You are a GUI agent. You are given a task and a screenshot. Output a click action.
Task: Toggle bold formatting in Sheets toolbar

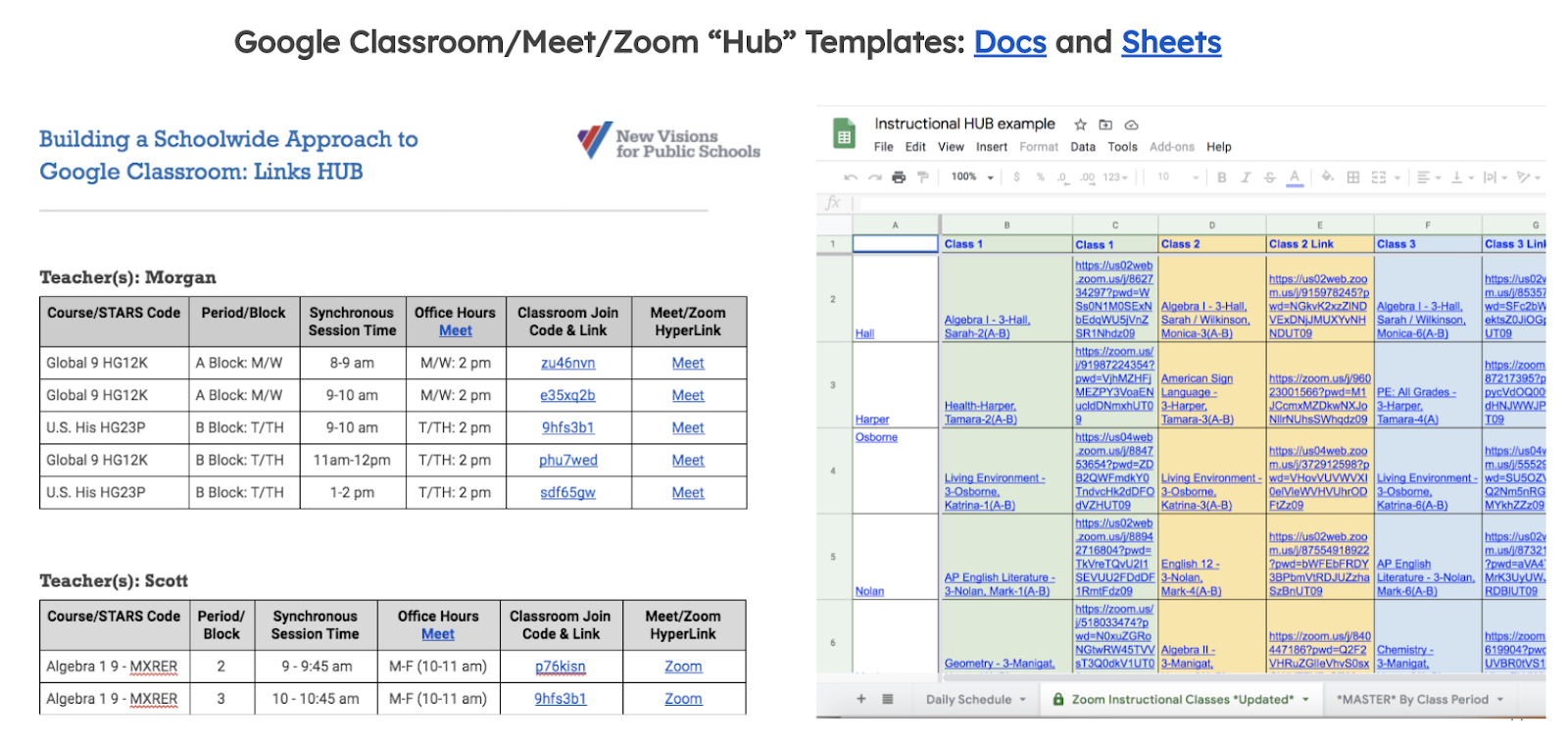point(1222,177)
